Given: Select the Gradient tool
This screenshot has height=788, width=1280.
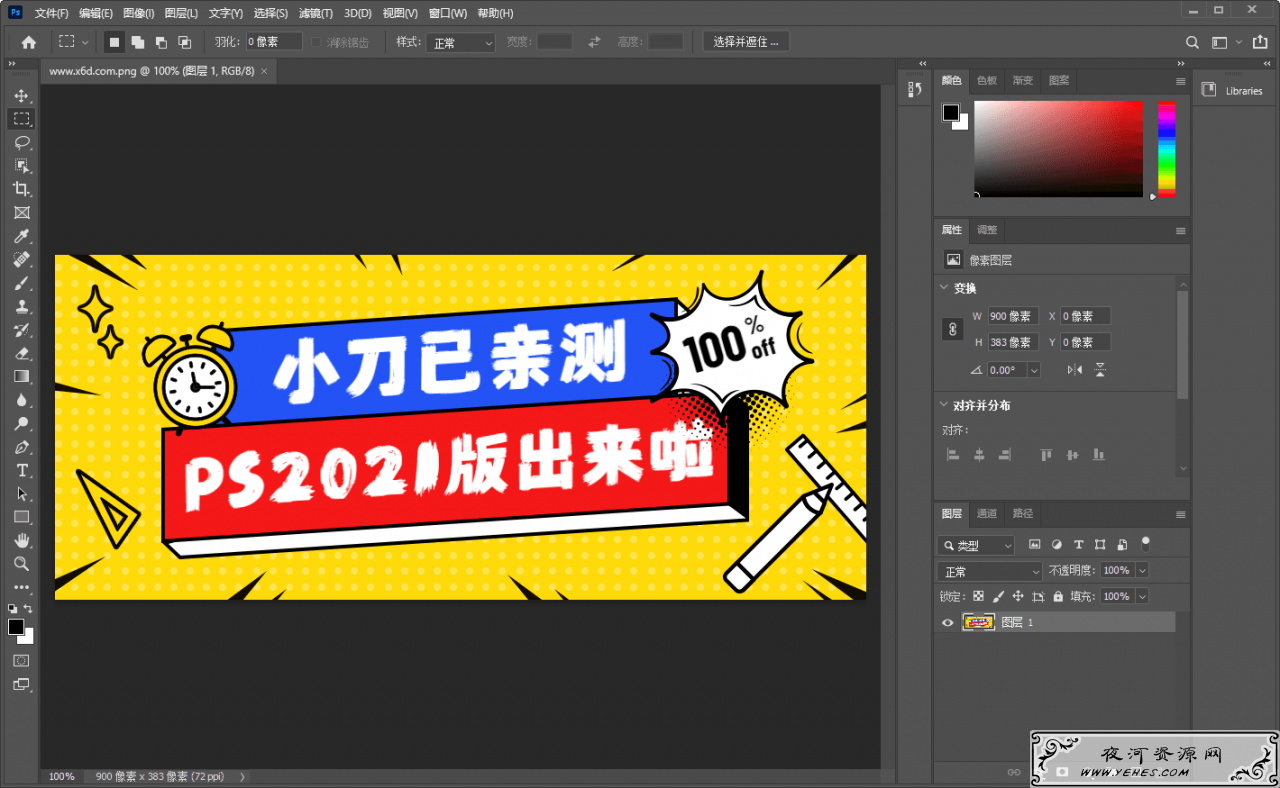Looking at the screenshot, I should point(21,377).
